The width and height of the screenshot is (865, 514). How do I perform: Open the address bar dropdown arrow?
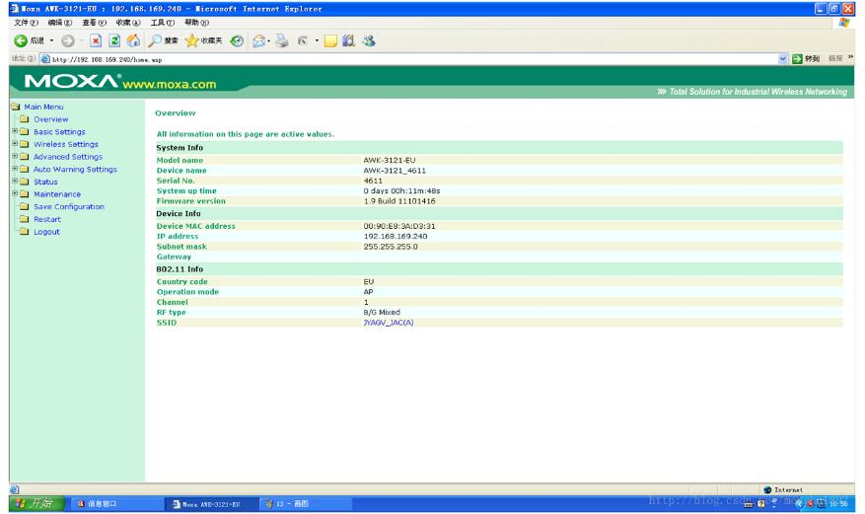pyautogui.click(x=783, y=59)
